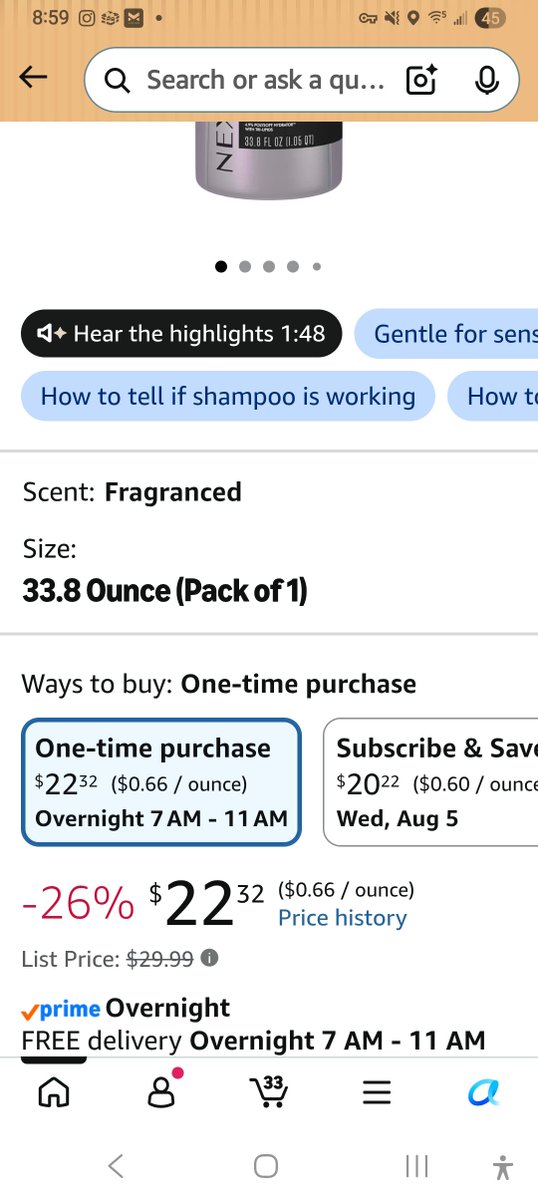Launch the Alexa assistant icon
538x1200 pixels.
(484, 1092)
